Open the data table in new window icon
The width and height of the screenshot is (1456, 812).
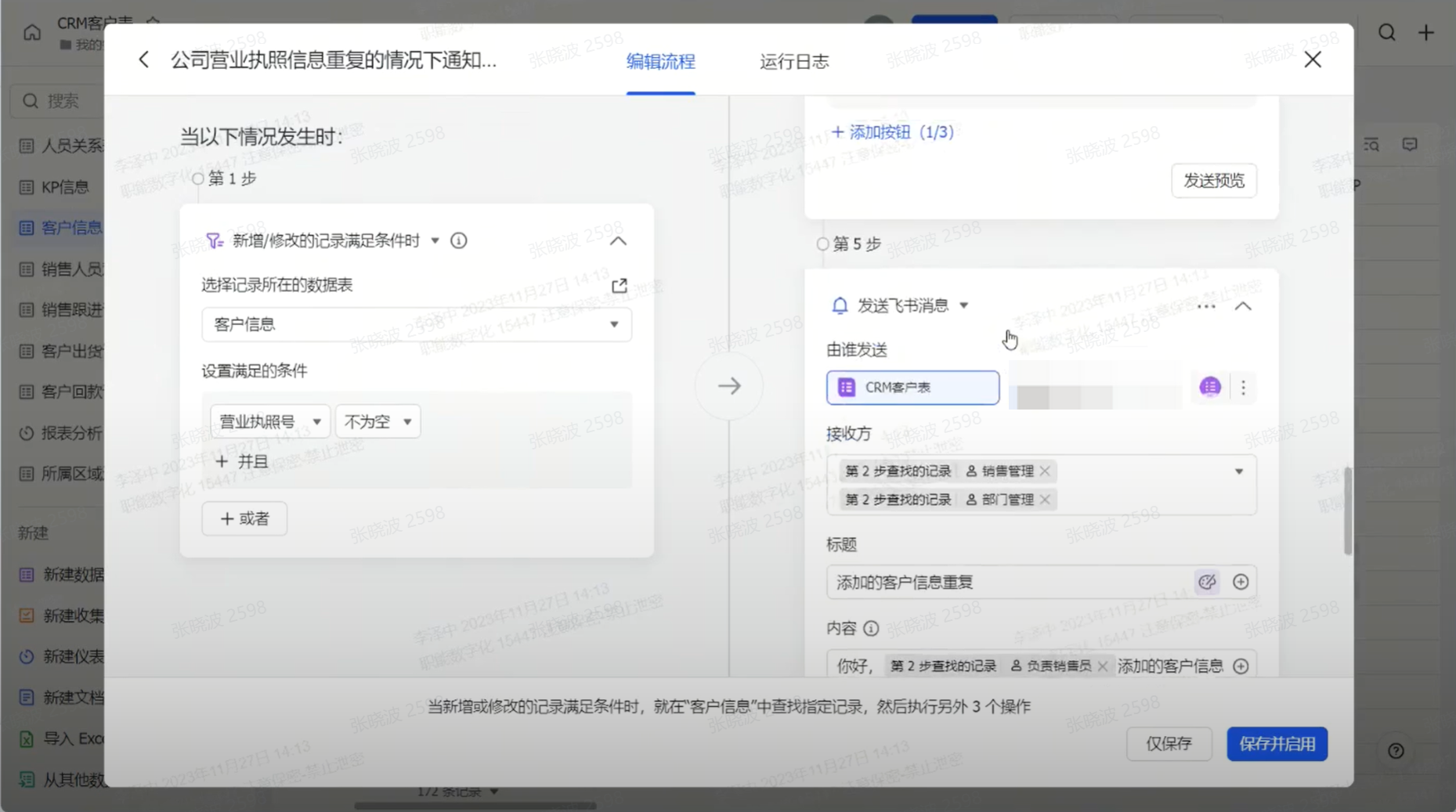pyautogui.click(x=619, y=286)
